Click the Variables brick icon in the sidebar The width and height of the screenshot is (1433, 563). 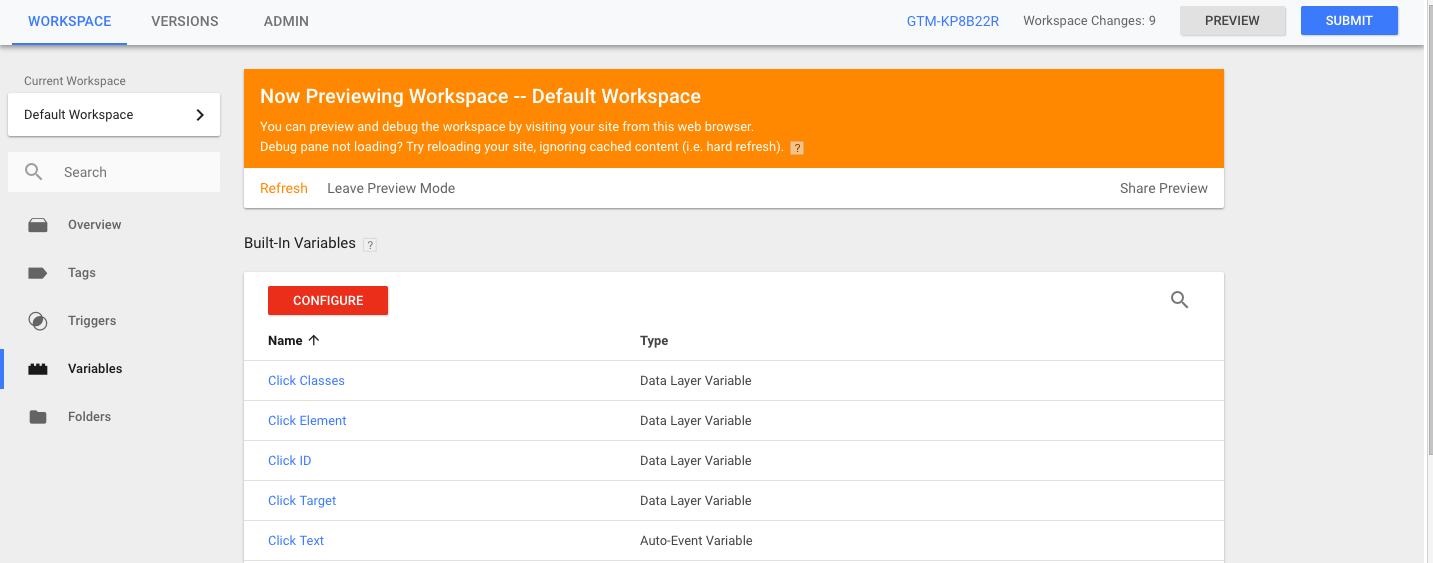coord(38,369)
